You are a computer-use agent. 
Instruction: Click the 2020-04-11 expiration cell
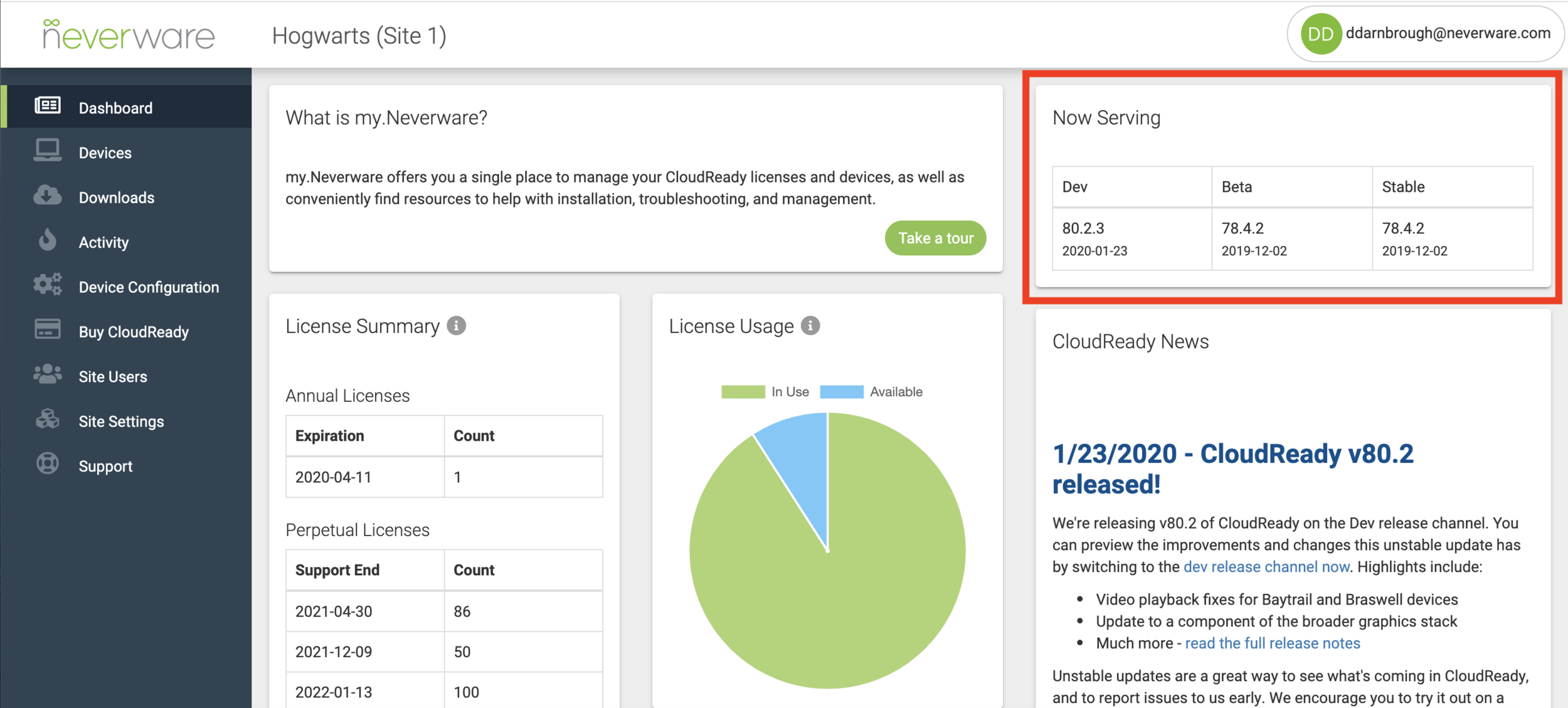[x=365, y=477]
